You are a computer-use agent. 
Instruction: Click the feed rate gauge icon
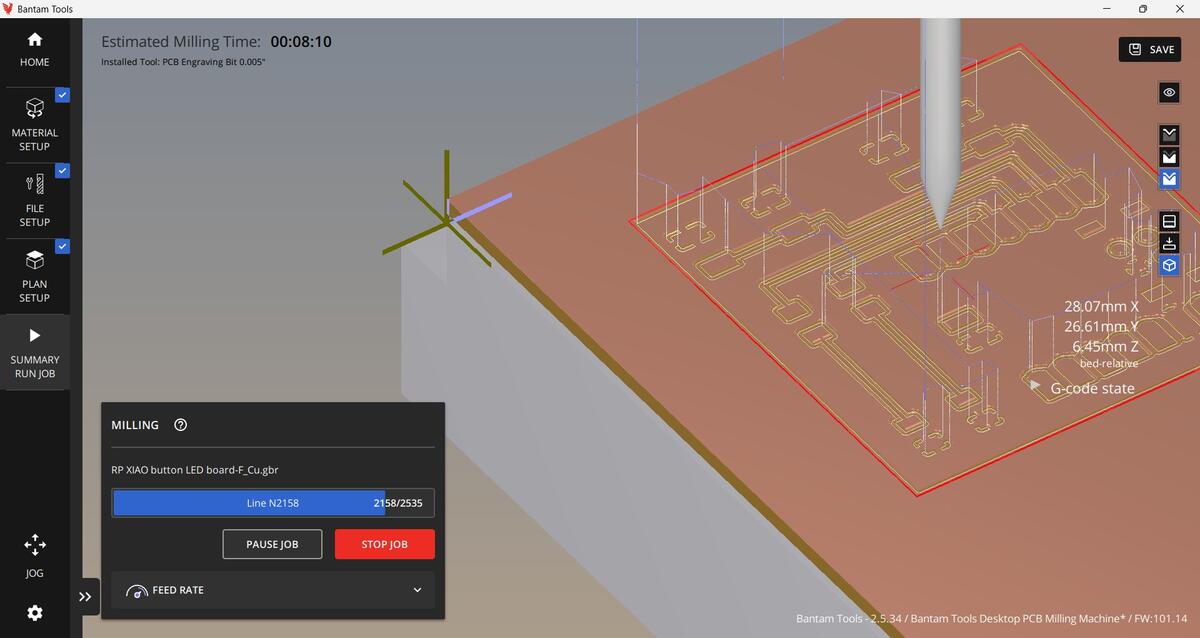(137, 591)
